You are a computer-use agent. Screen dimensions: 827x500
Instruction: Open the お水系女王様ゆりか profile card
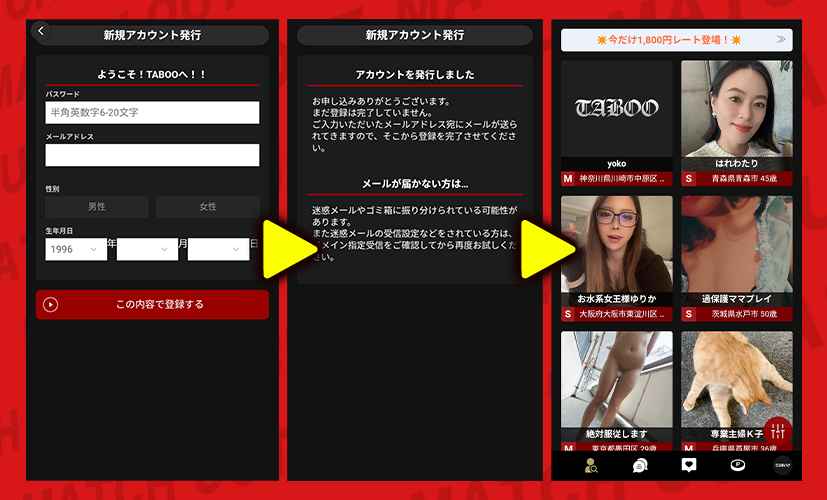(x=616, y=250)
